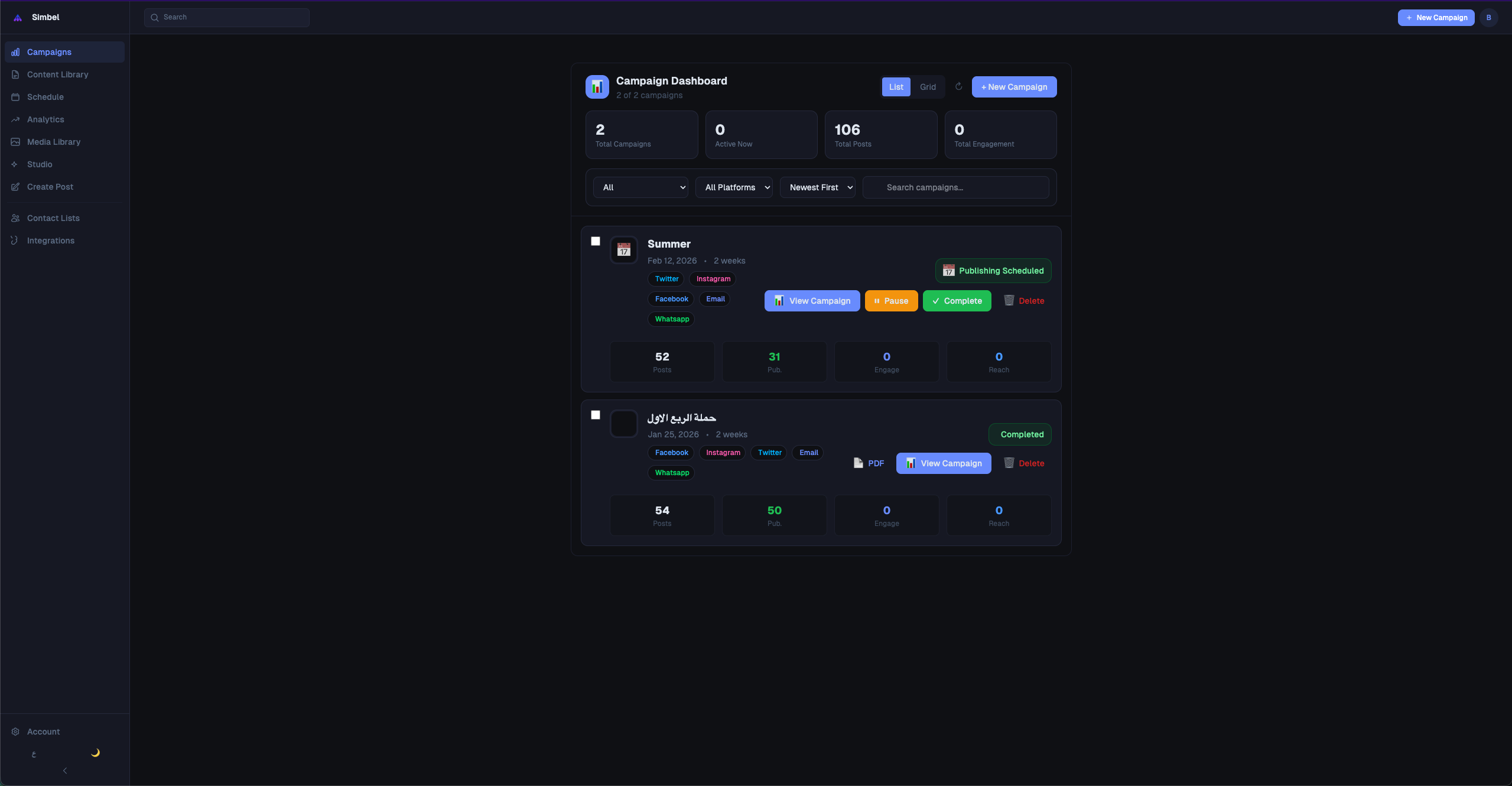Click the refresh icon beside Grid
1512x786 pixels.
(958, 86)
